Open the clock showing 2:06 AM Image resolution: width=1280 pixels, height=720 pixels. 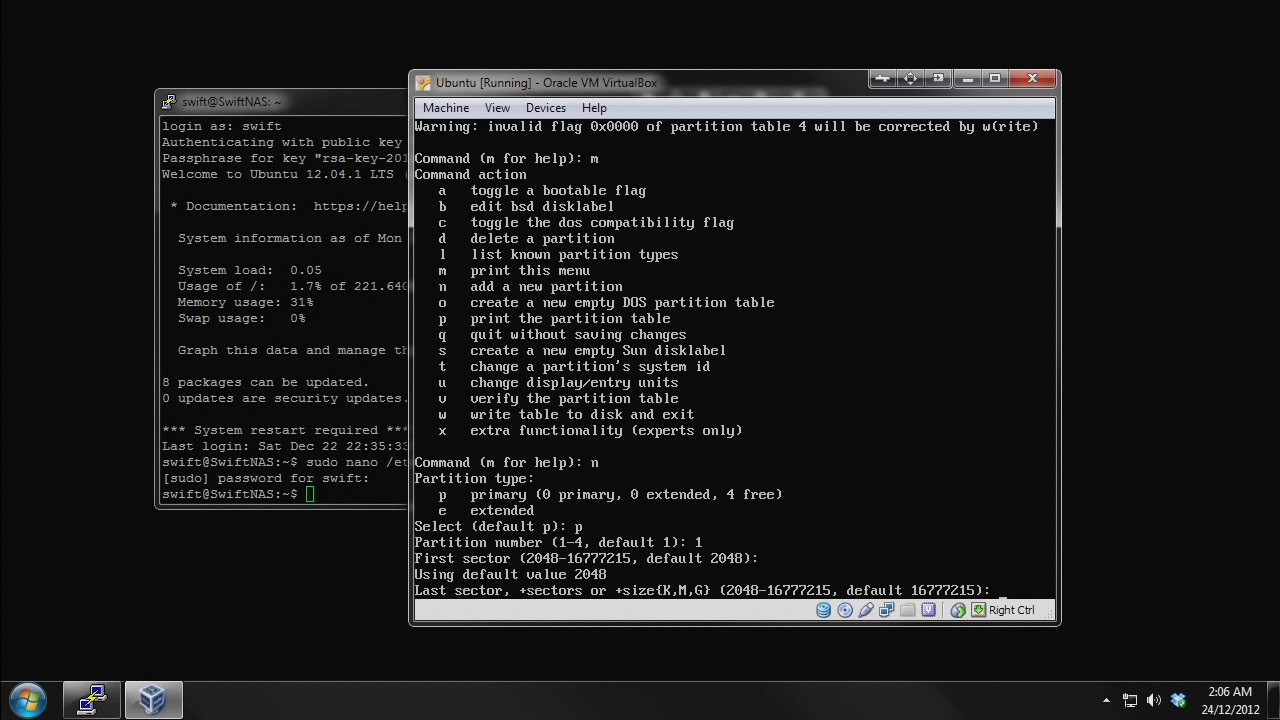[1230, 701]
